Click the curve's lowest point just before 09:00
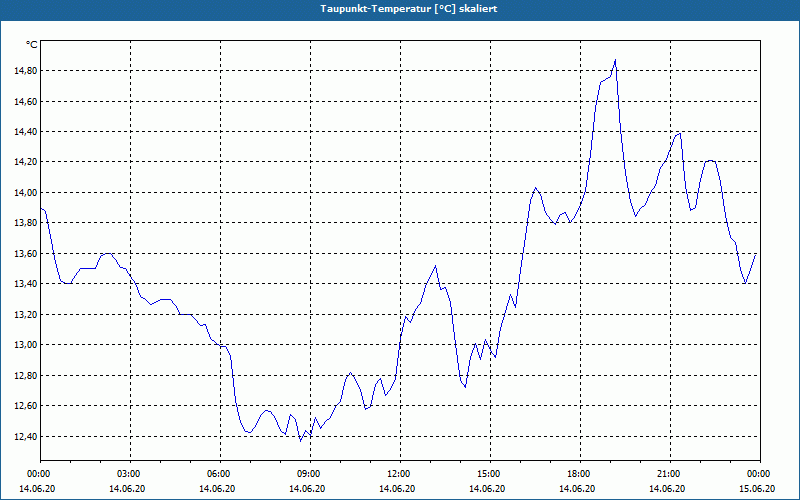 click(301, 441)
